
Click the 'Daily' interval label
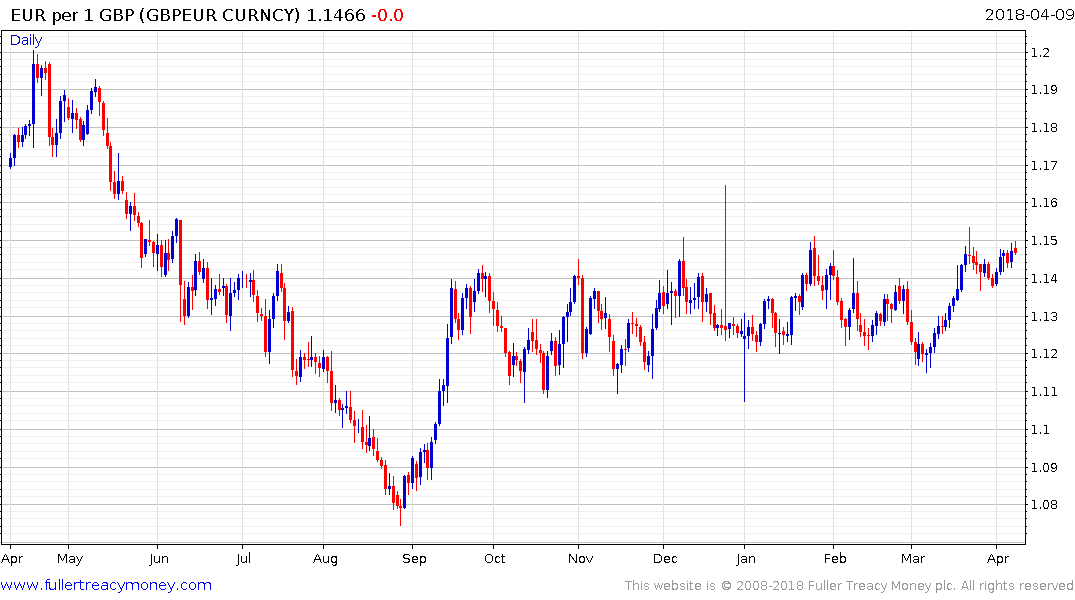click(x=26, y=40)
